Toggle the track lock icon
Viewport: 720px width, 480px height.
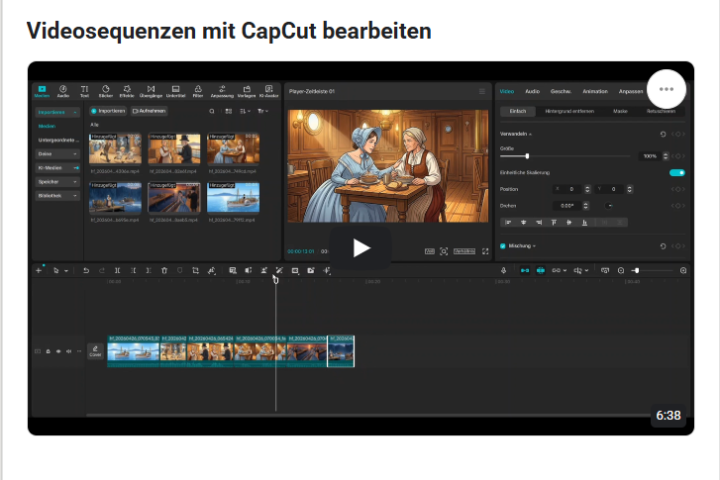coord(48,351)
